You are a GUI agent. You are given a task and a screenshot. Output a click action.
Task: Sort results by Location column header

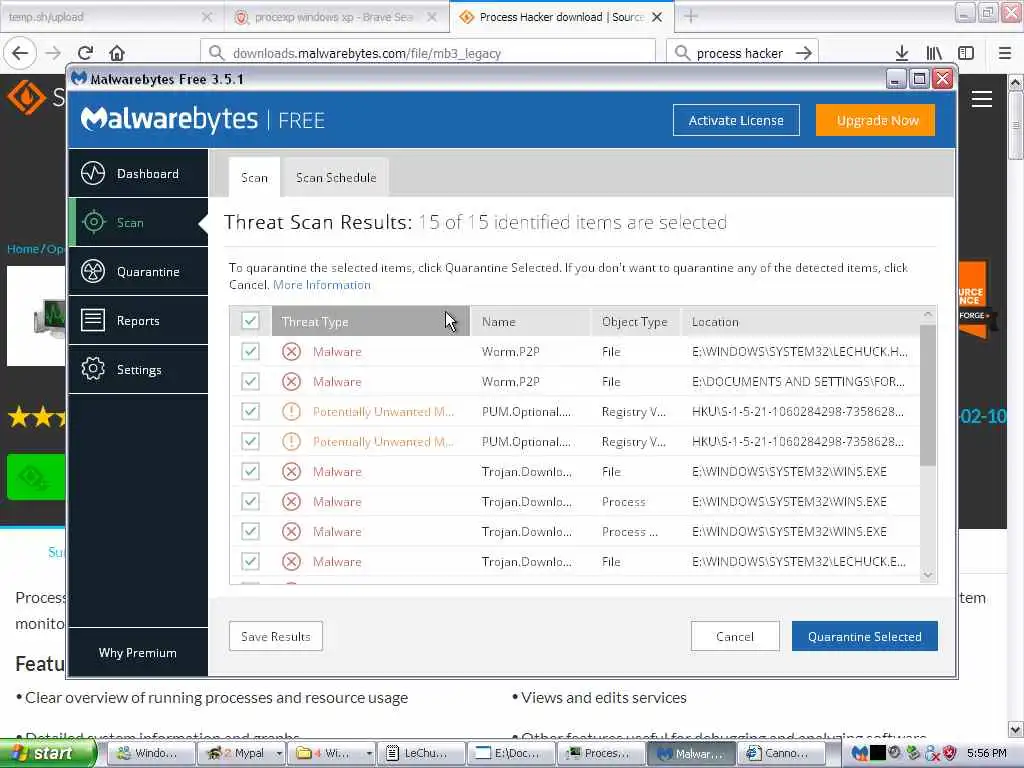point(801,321)
